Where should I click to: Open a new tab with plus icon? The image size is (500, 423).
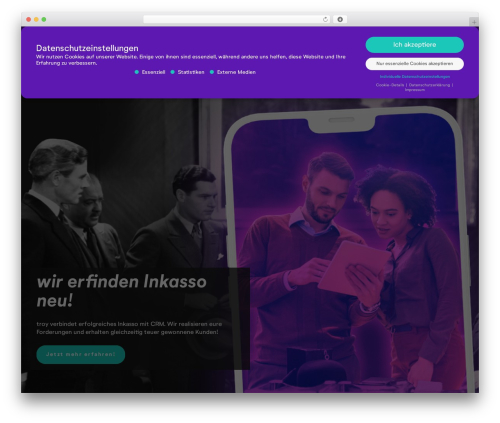474,22
